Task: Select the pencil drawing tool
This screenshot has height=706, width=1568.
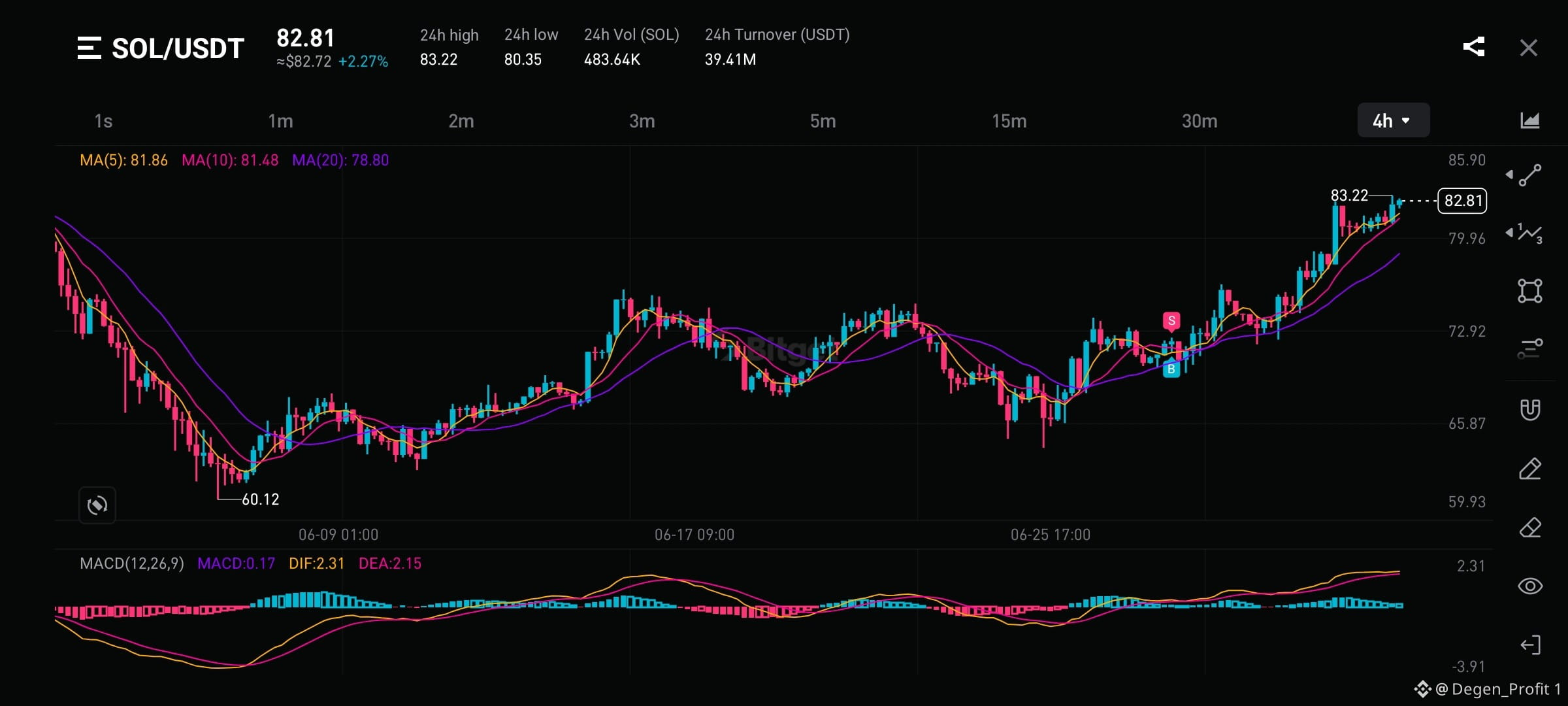Action: 1530,469
